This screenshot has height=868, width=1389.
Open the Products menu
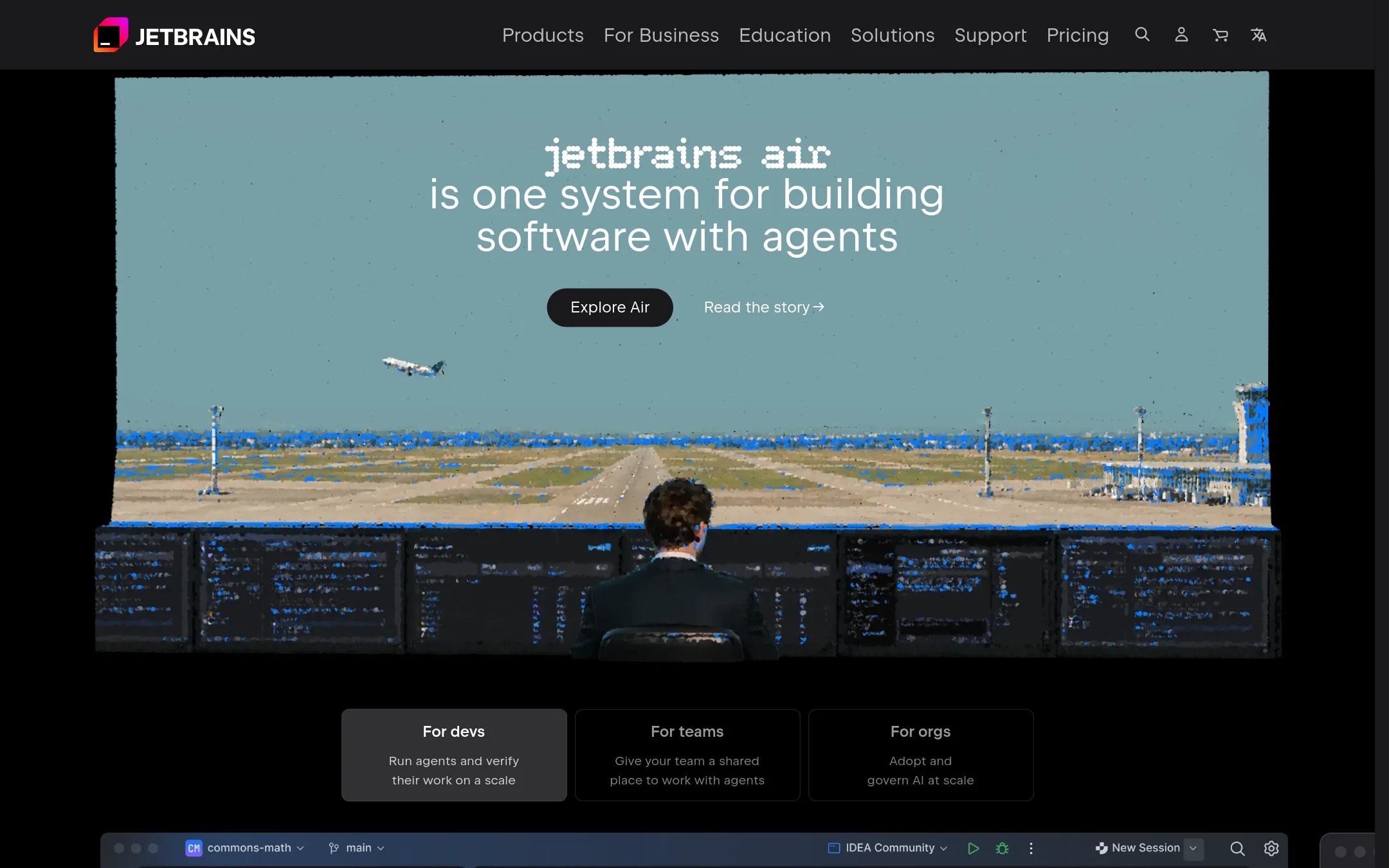543,35
